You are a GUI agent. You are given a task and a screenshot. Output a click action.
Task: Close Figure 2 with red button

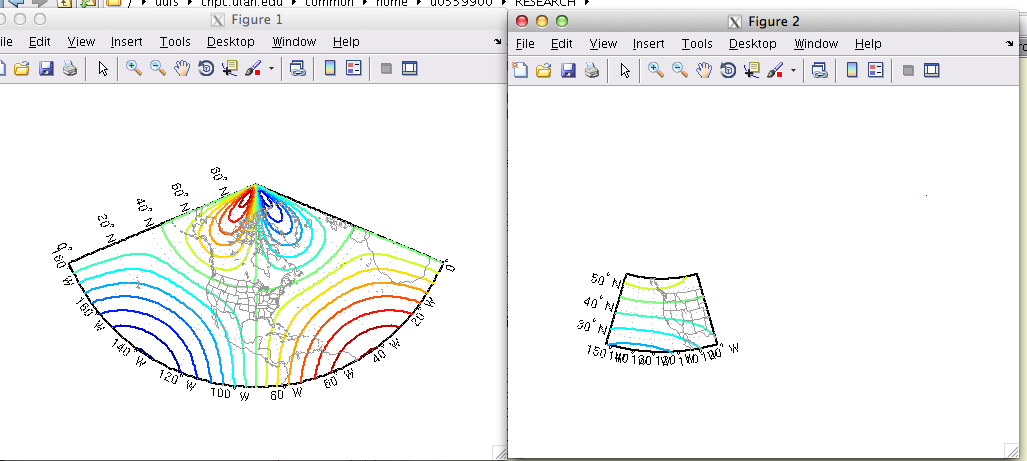(x=522, y=21)
